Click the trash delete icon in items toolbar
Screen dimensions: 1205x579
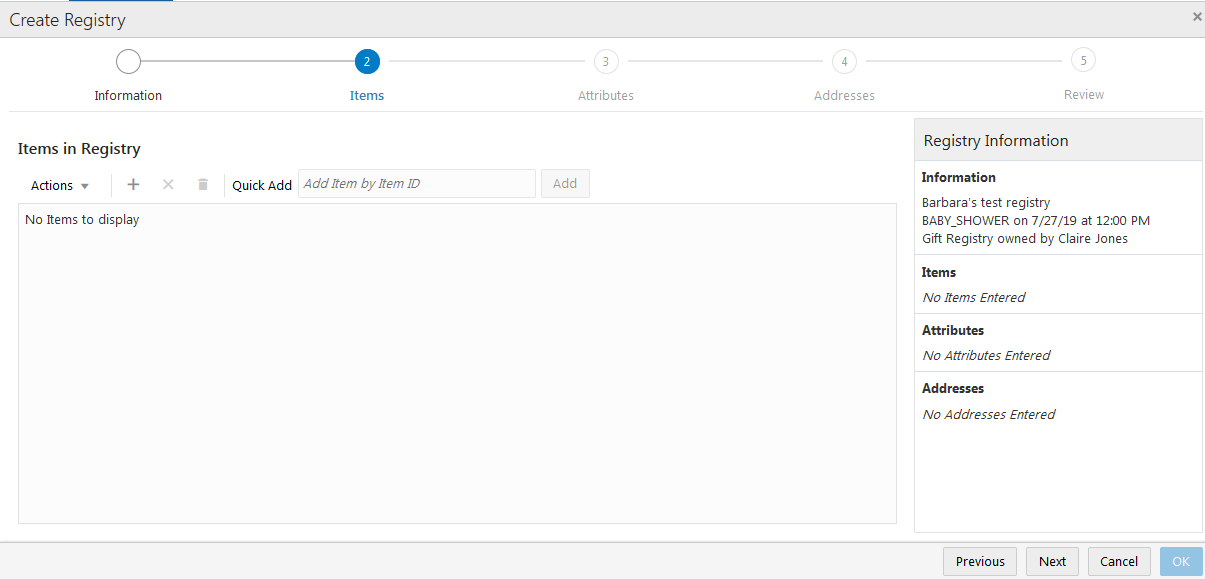(x=203, y=185)
